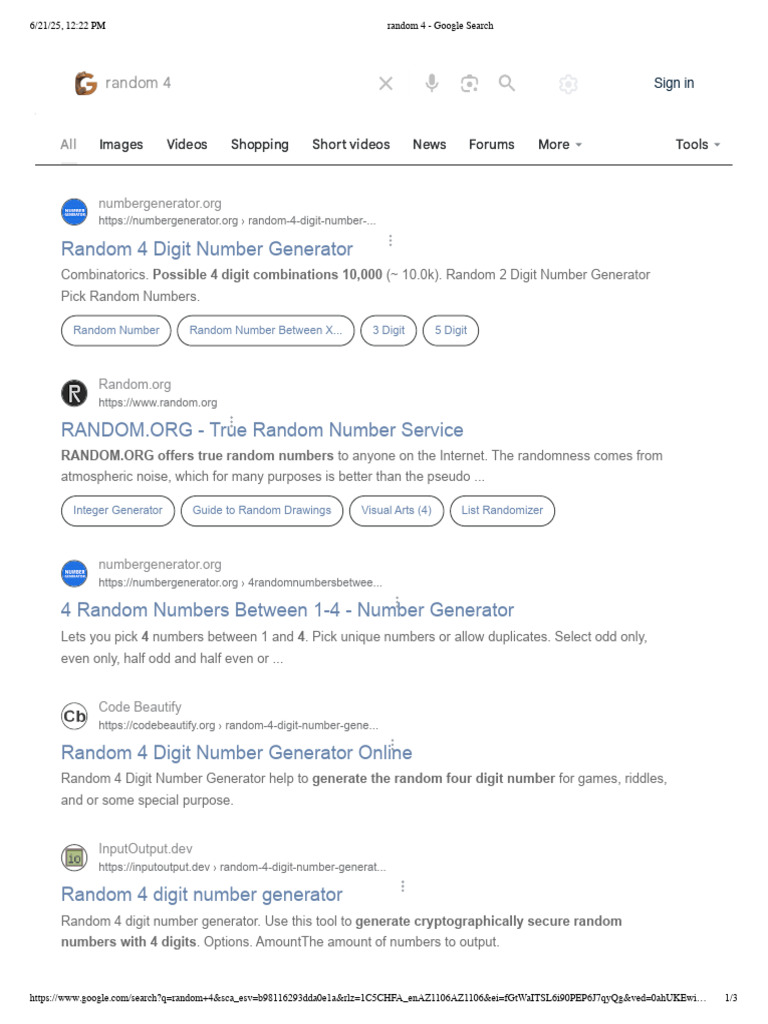This screenshot has width=768, height=1024.
Task: Clear the search box with X icon
Action: [x=386, y=84]
